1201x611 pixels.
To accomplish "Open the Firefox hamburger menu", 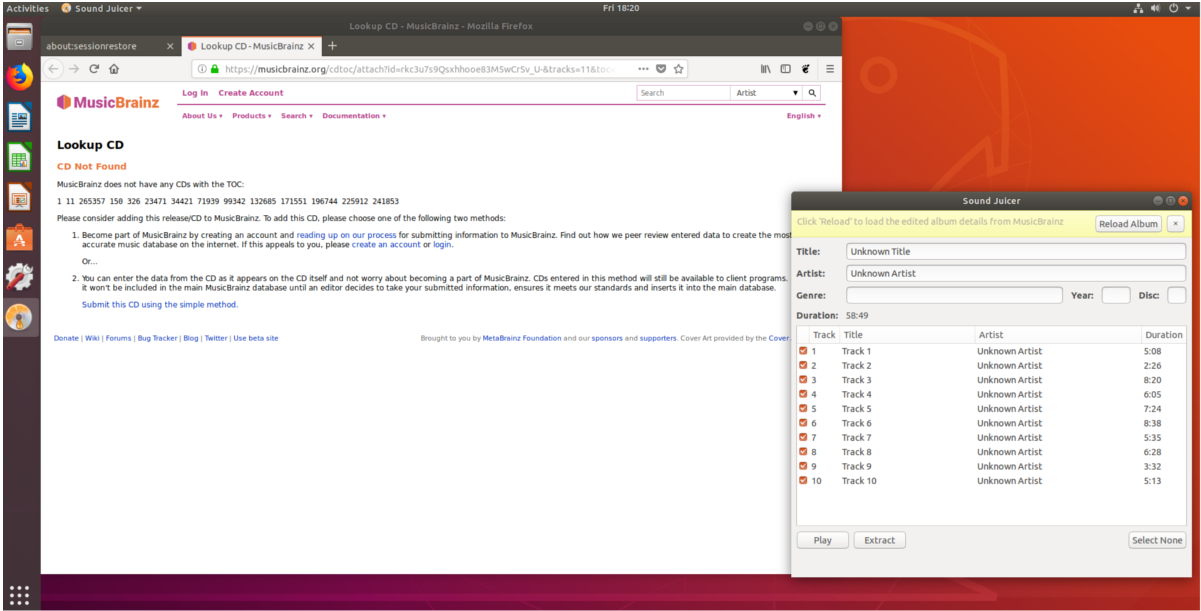I will [829, 69].
